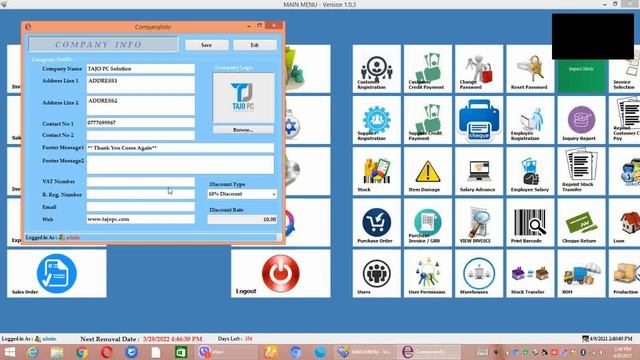
Task: Open User Permission tile
Action: (427, 273)
